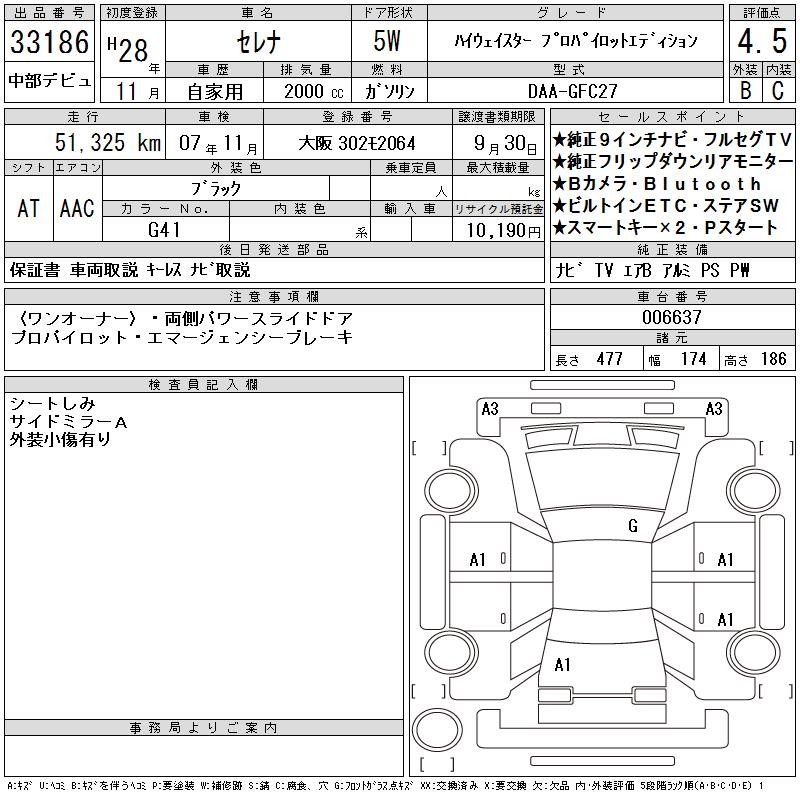Screen dimensions: 800x800
Task: Click vehicle history value 自家用
Action: (x=215, y=92)
